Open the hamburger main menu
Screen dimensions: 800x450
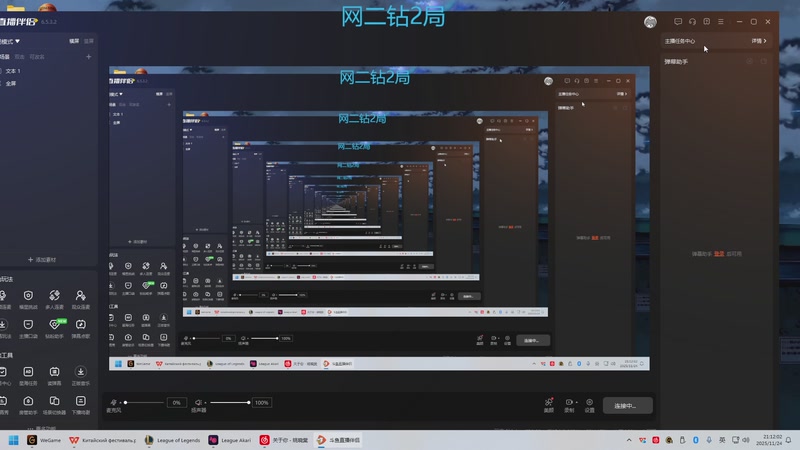pyautogui.click(x=721, y=21)
